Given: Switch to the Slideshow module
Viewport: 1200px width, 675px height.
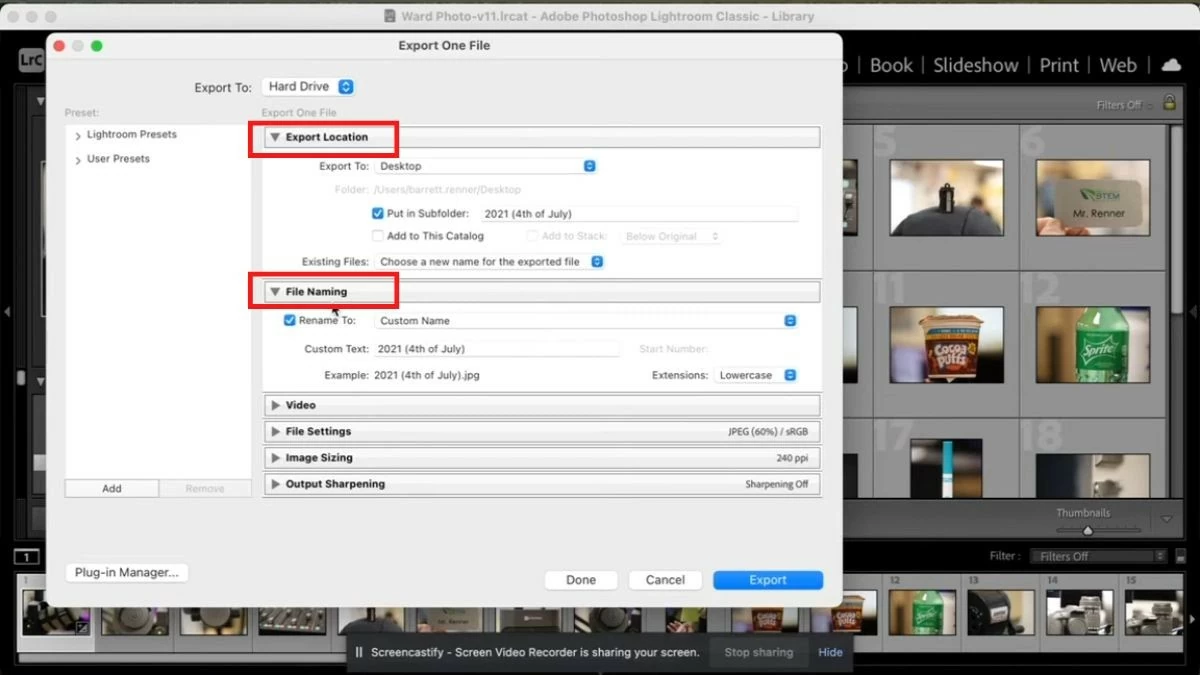Looking at the screenshot, I should (x=975, y=65).
